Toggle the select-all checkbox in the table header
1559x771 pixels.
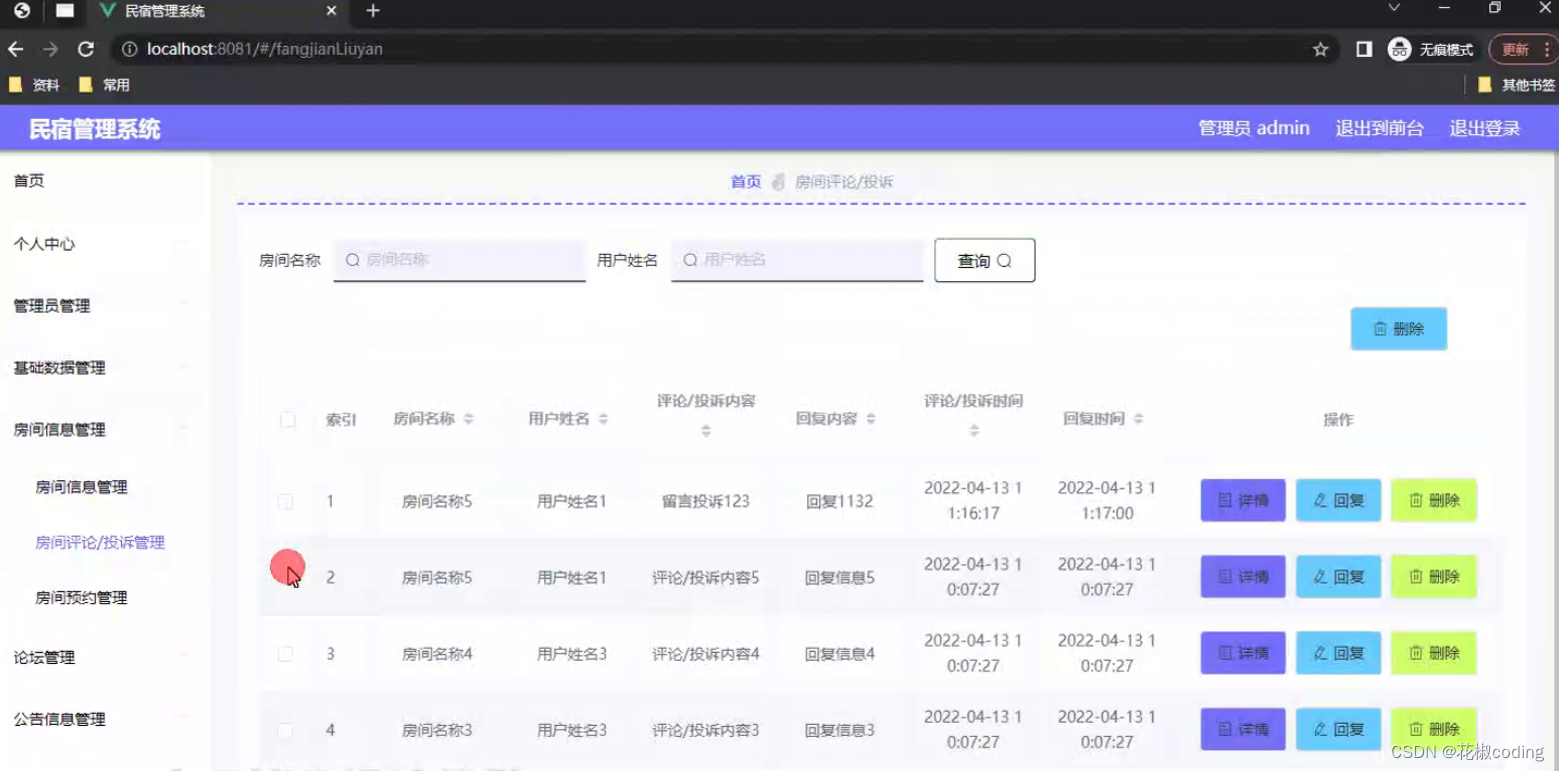[287, 420]
